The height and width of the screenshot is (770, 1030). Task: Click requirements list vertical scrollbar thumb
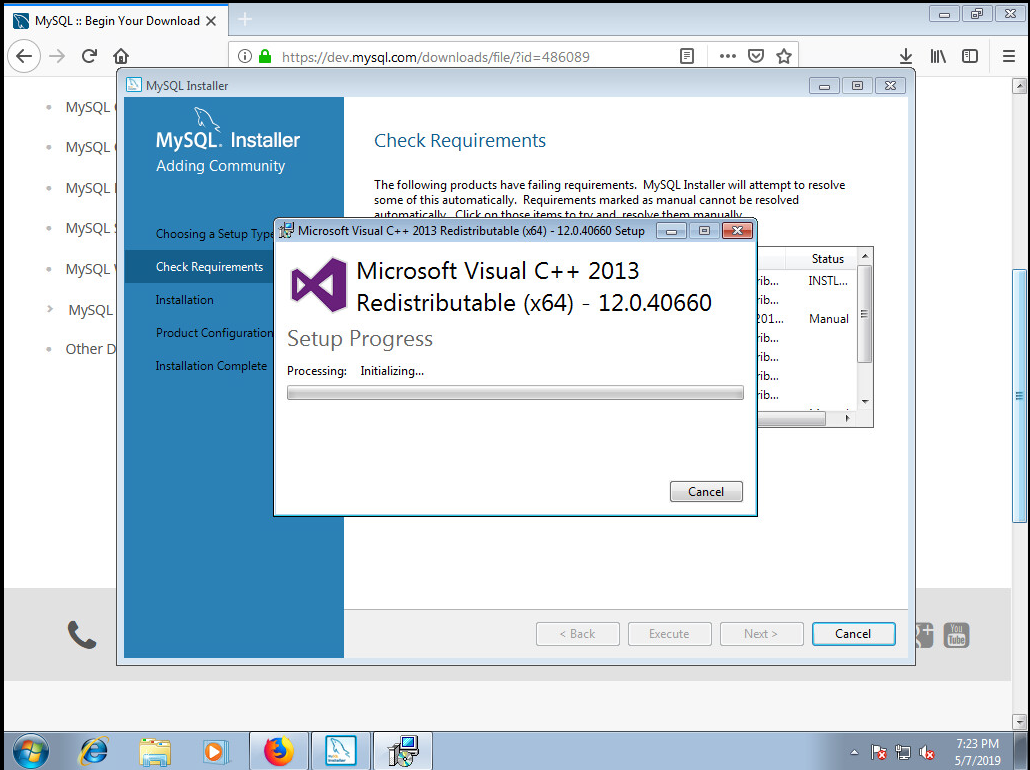pyautogui.click(x=864, y=314)
